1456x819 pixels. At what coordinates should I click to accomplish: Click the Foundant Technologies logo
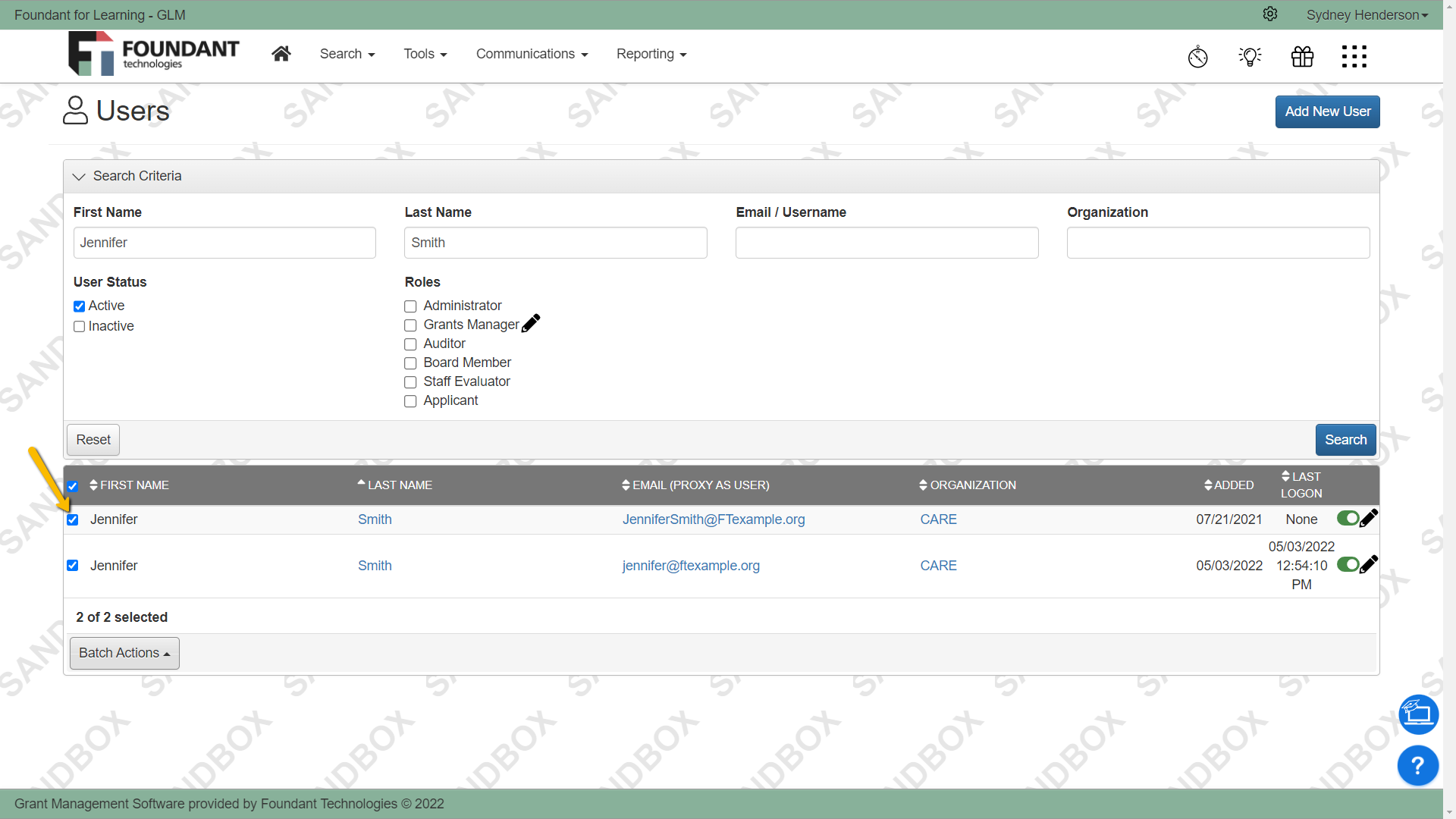[x=154, y=53]
